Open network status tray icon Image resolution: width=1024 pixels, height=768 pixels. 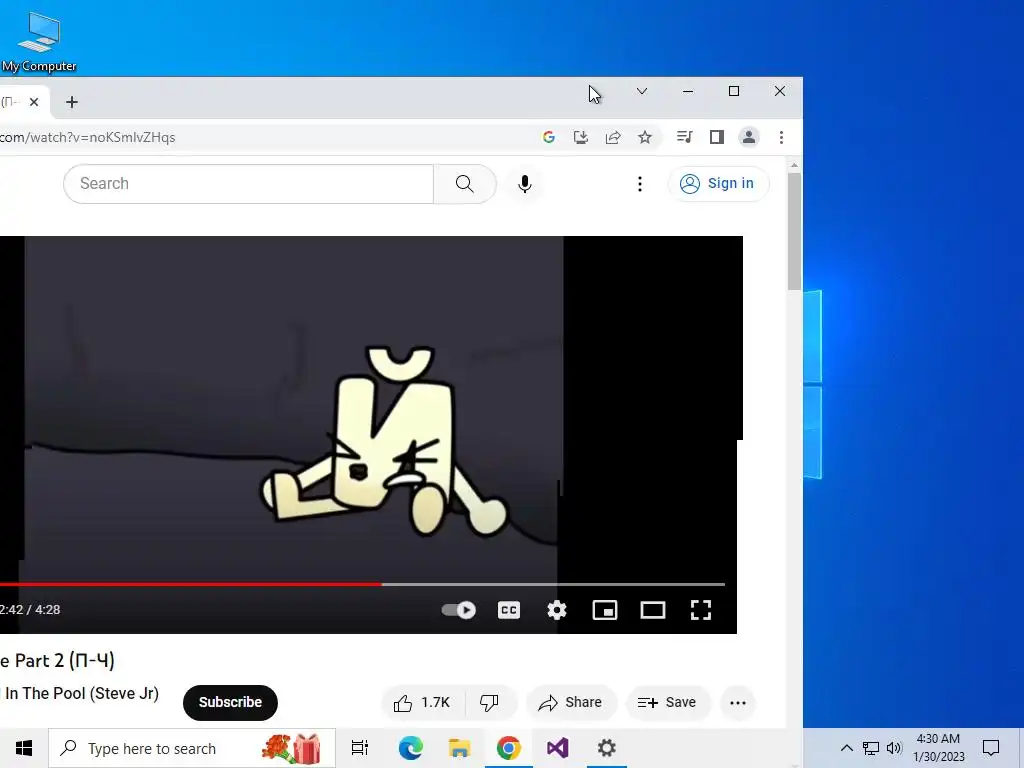[871, 748]
